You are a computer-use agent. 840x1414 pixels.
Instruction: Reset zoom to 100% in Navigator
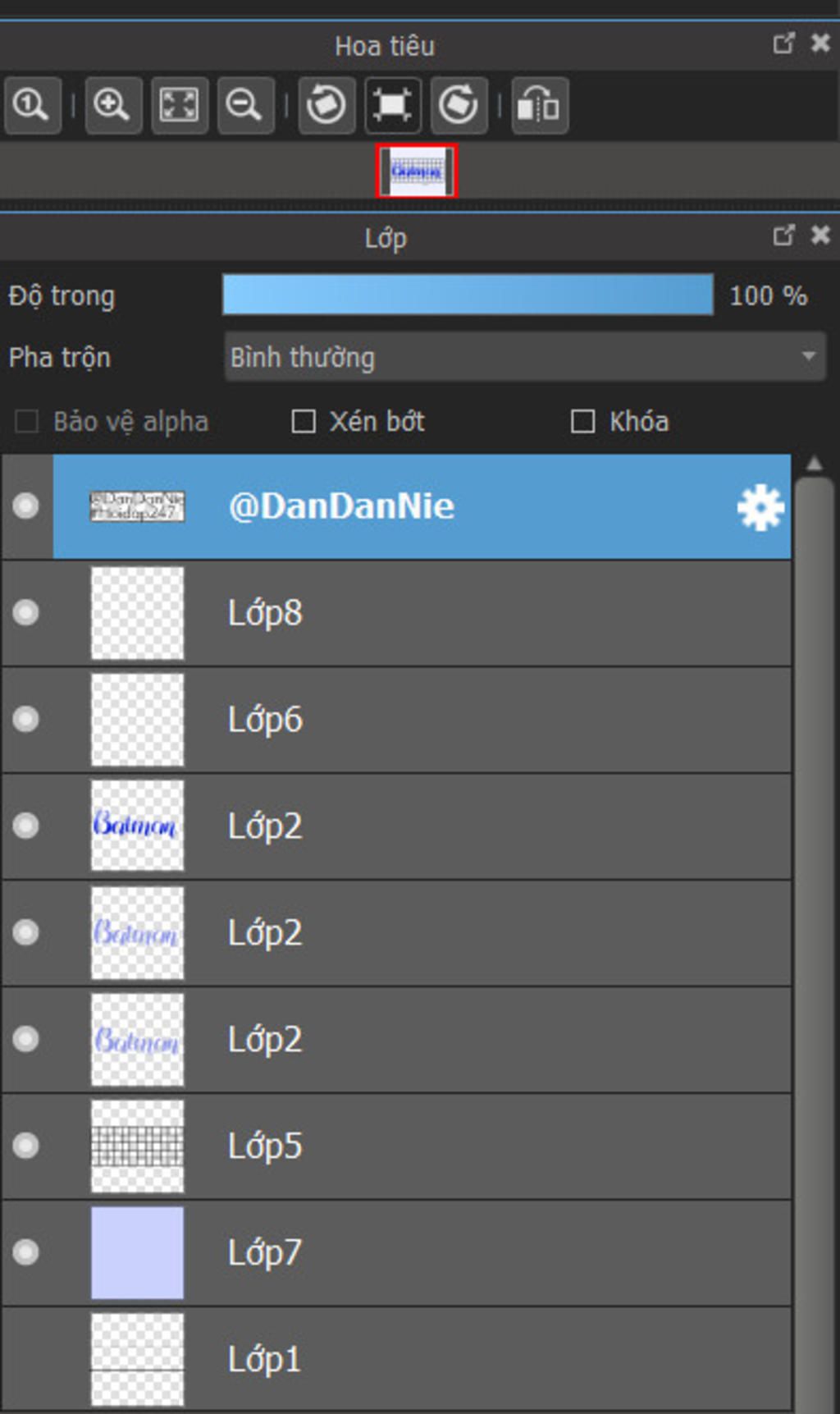[31, 105]
